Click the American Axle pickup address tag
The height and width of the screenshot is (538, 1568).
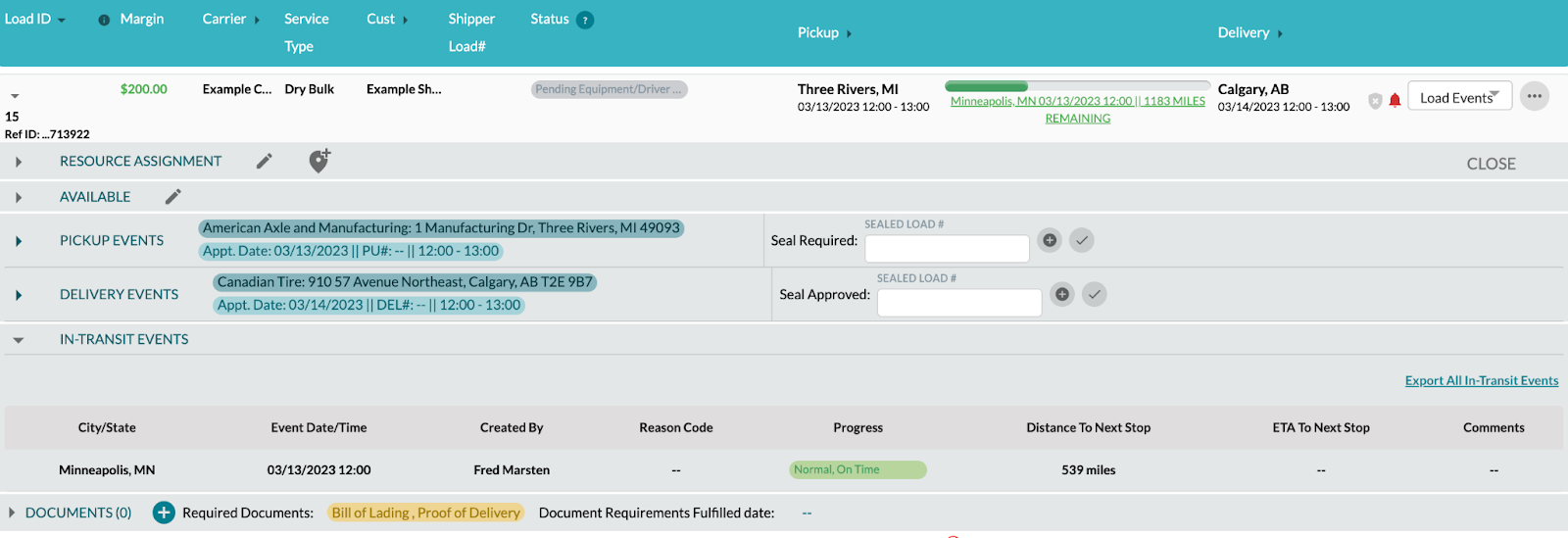(441, 228)
